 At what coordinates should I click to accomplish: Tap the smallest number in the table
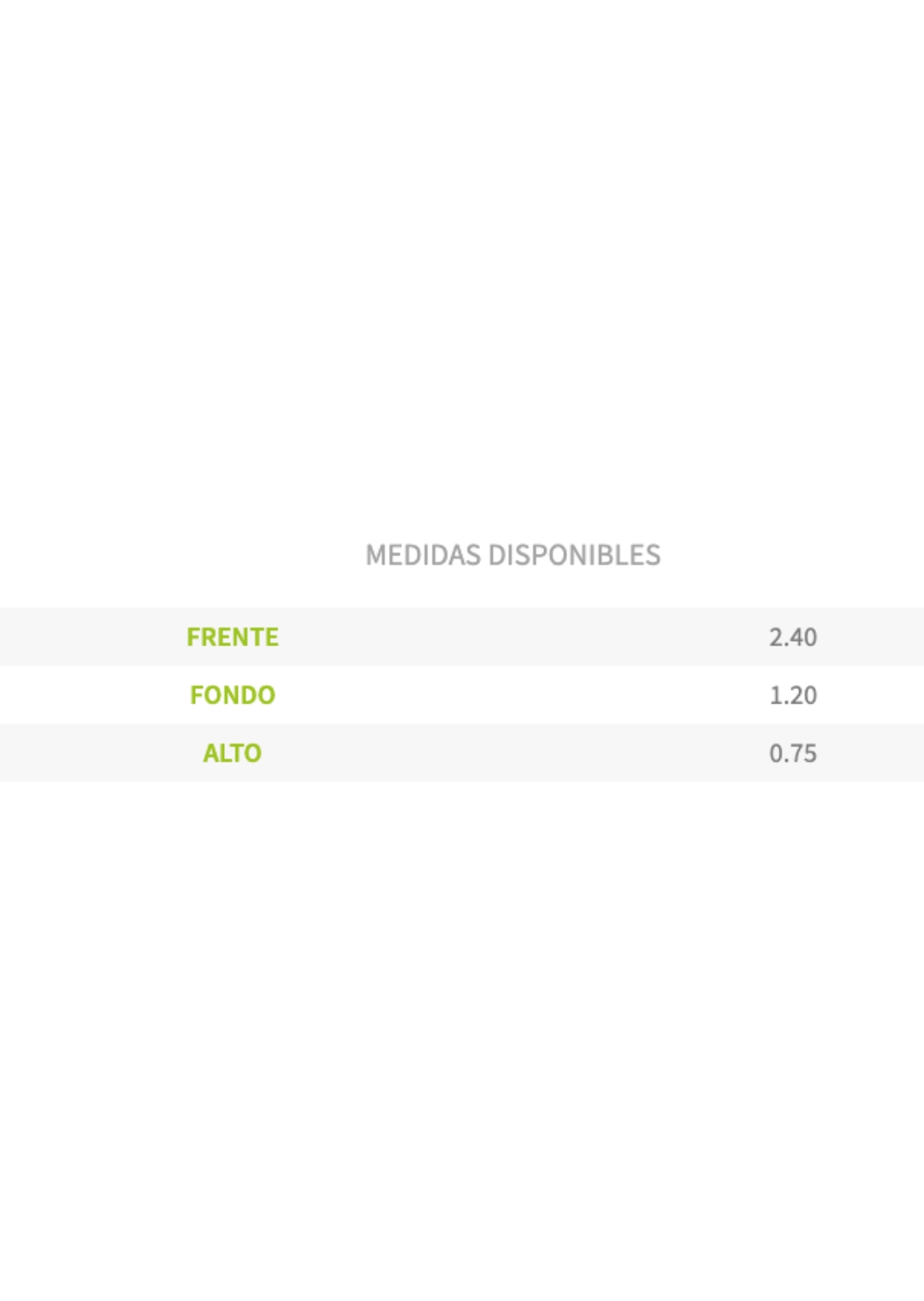click(792, 753)
